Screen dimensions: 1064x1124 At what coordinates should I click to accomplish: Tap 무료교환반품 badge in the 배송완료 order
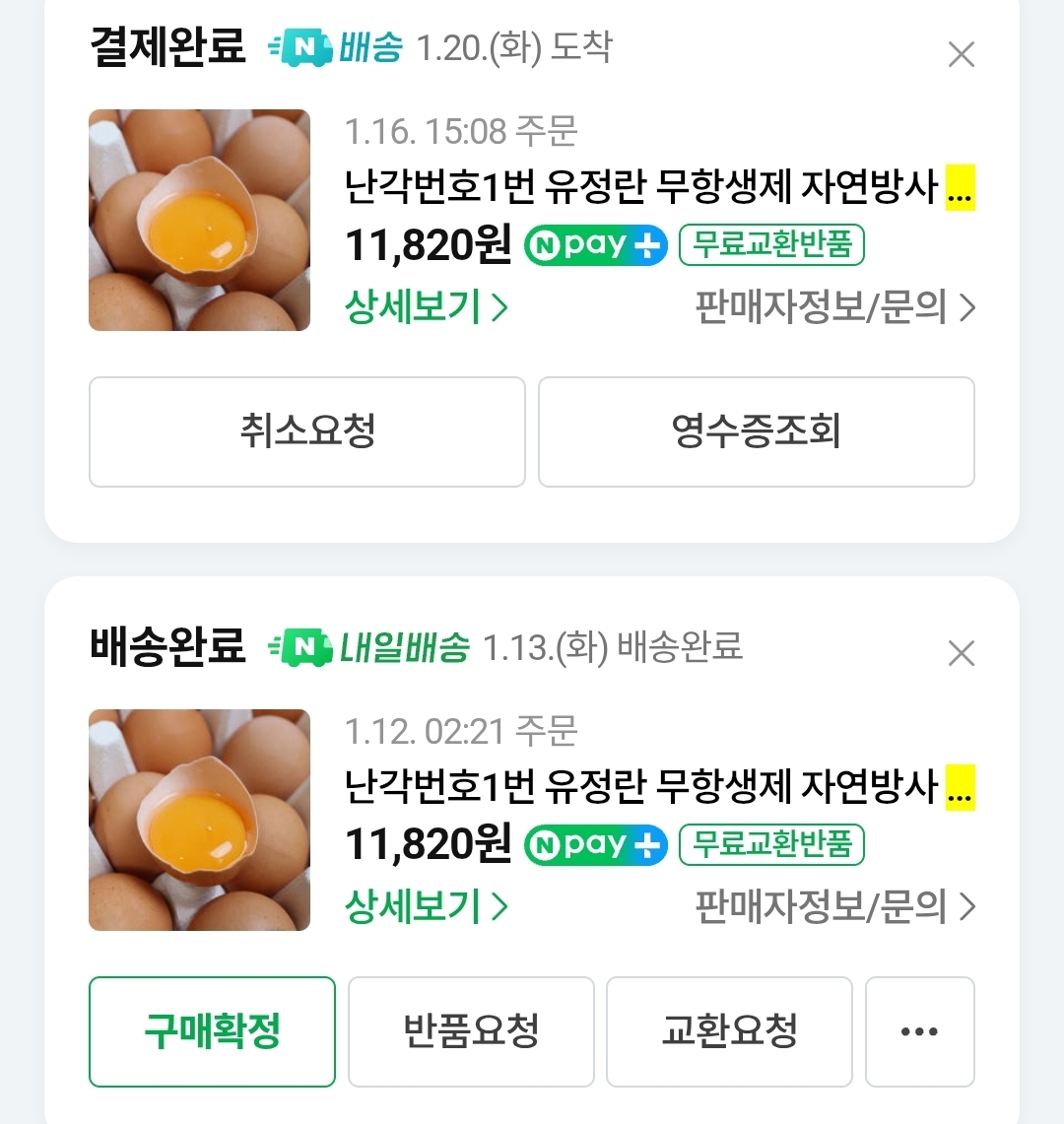click(x=771, y=845)
